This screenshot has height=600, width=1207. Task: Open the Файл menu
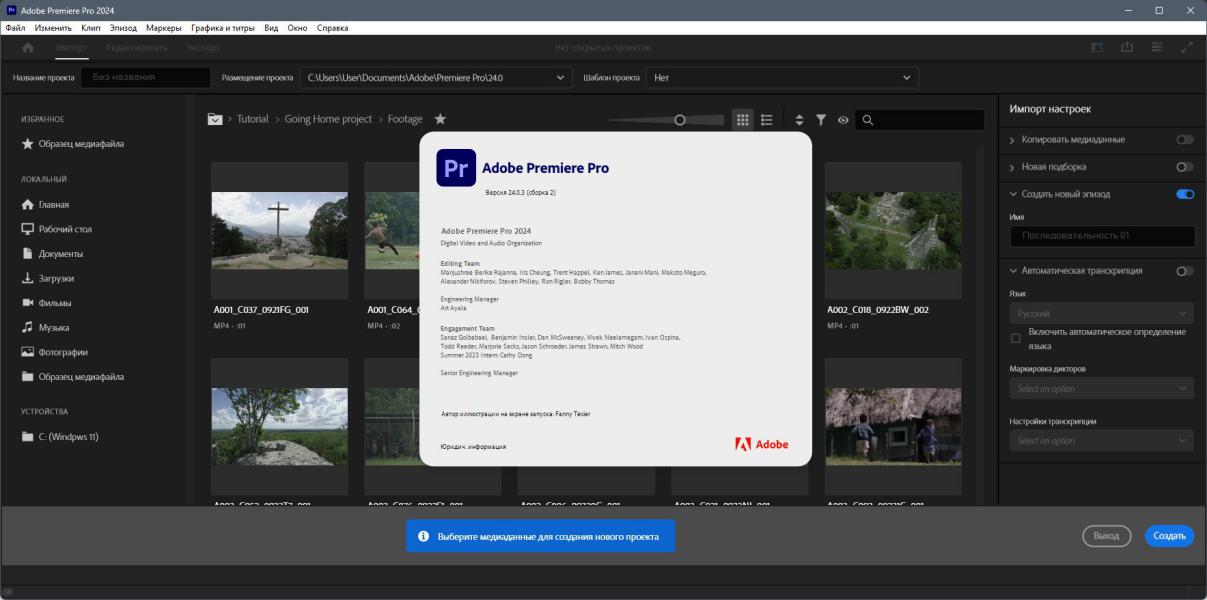coord(15,28)
